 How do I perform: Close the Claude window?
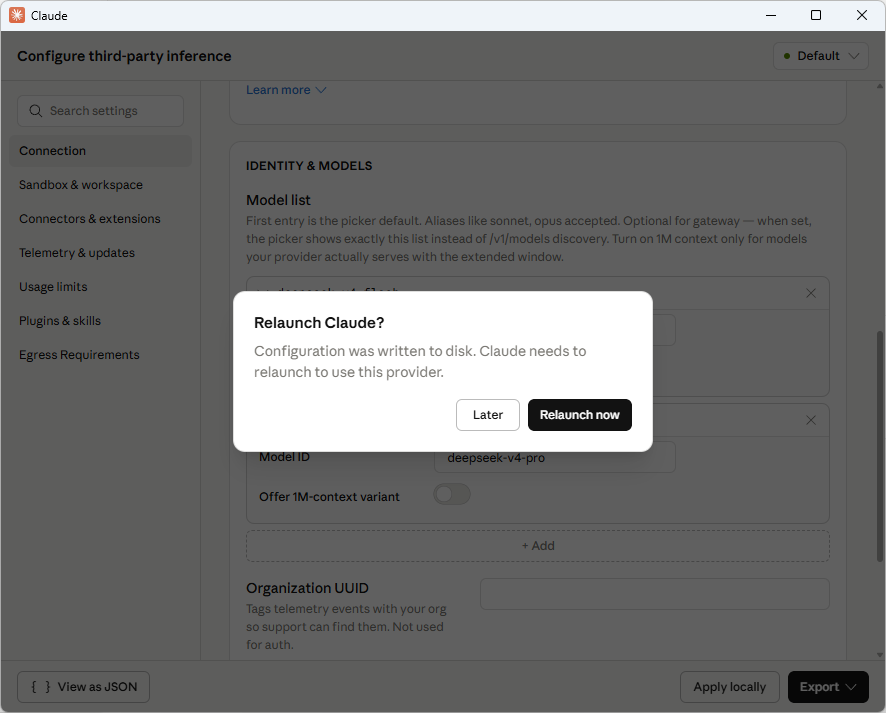point(862,15)
